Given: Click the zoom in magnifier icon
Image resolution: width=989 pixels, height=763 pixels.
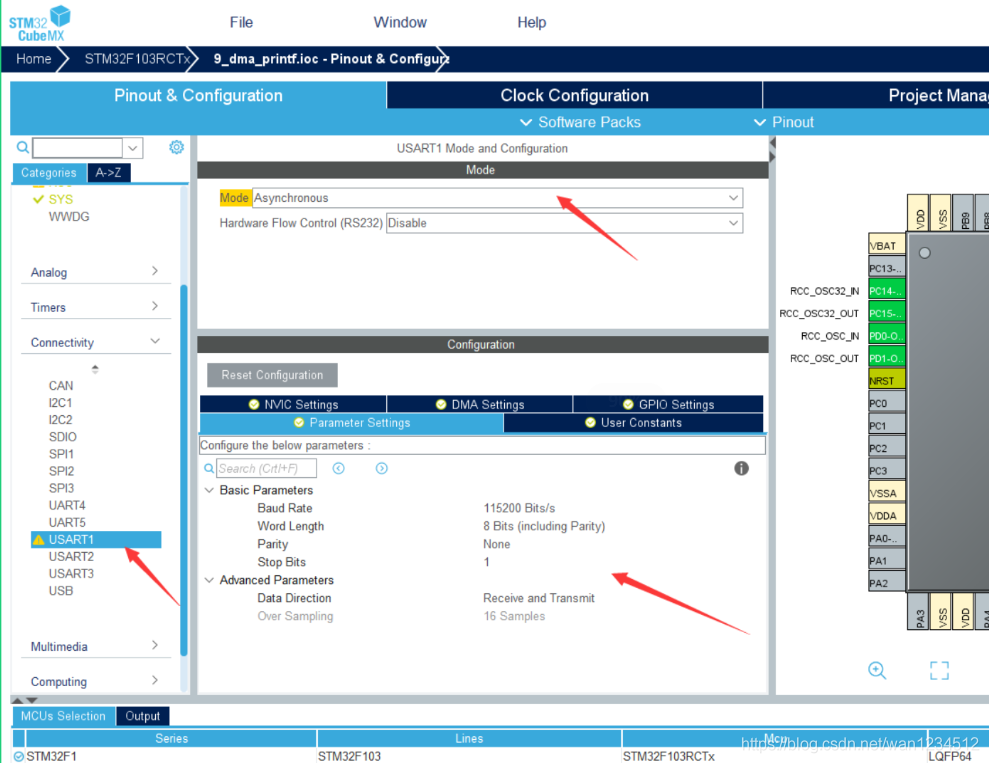Looking at the screenshot, I should [877, 670].
